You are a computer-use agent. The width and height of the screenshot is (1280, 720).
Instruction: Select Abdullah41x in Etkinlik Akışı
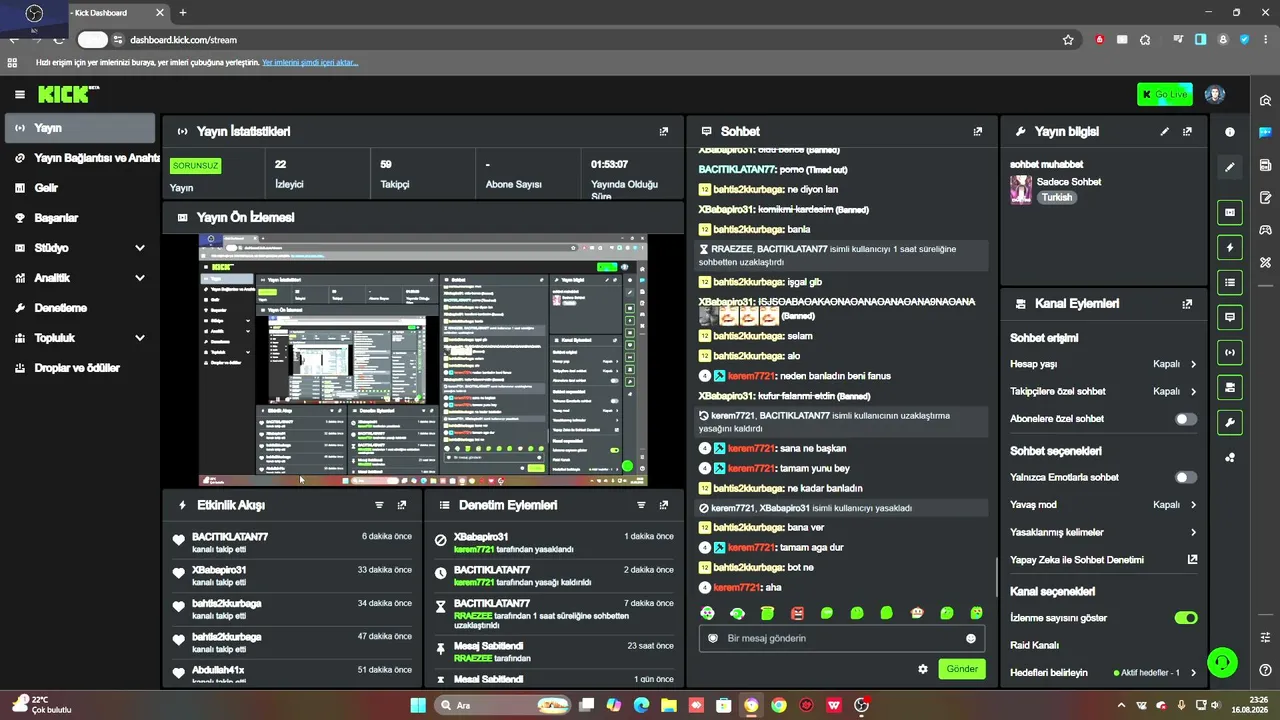point(218,670)
